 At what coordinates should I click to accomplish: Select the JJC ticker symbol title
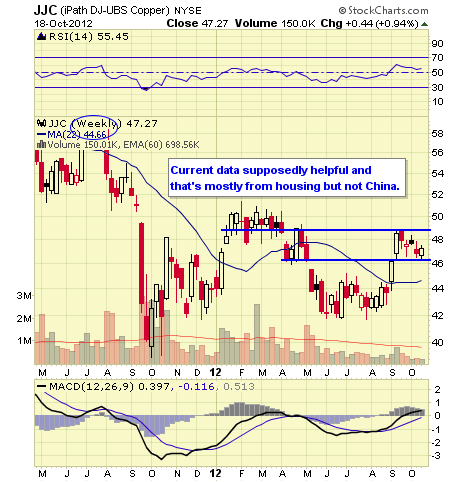(46, 11)
